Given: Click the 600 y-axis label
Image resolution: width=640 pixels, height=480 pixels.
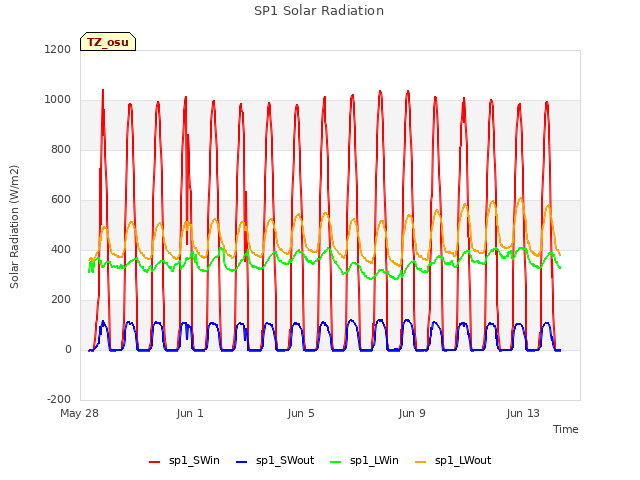Looking at the screenshot, I should pos(61,200).
